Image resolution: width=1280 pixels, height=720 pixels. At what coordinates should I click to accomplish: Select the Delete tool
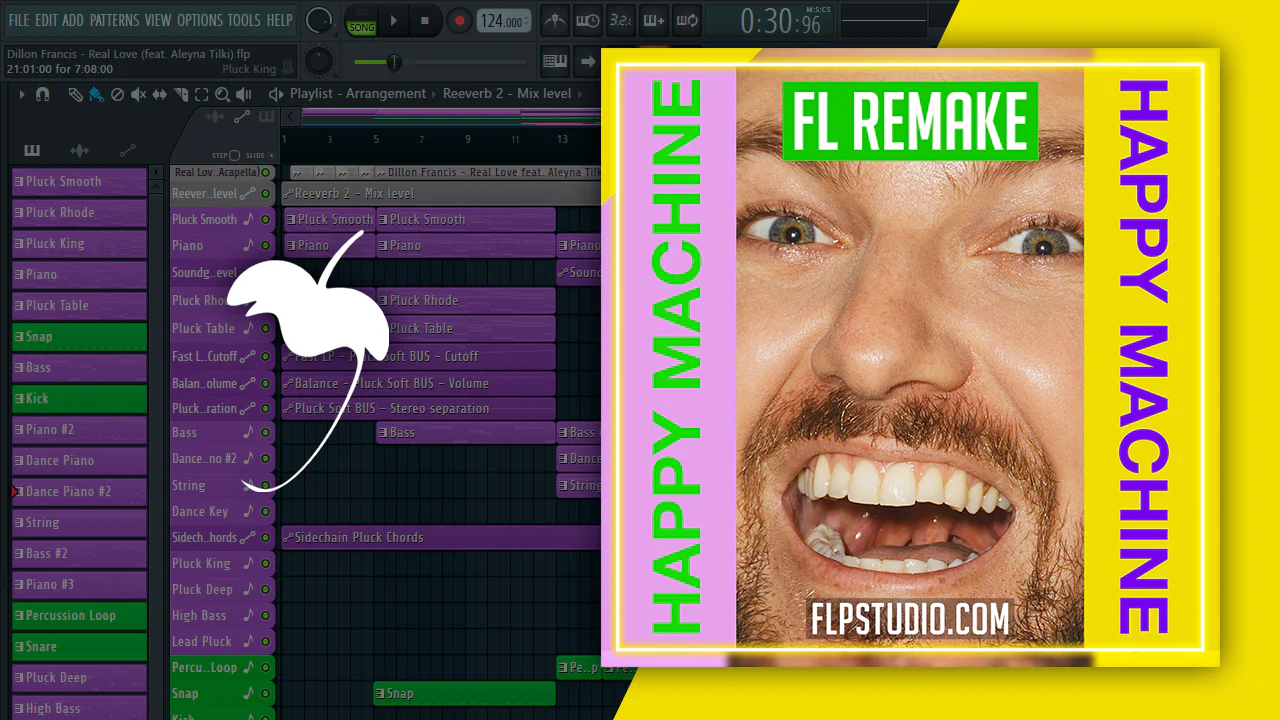117,94
